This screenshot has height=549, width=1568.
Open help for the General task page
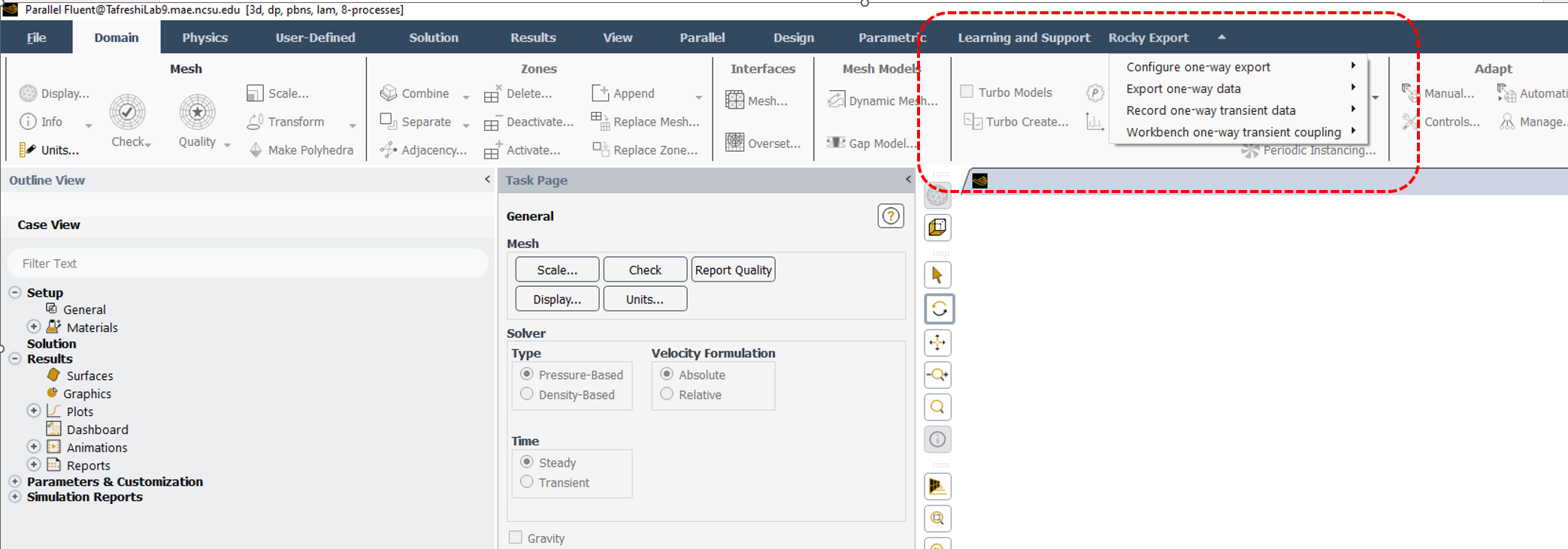[x=891, y=216]
